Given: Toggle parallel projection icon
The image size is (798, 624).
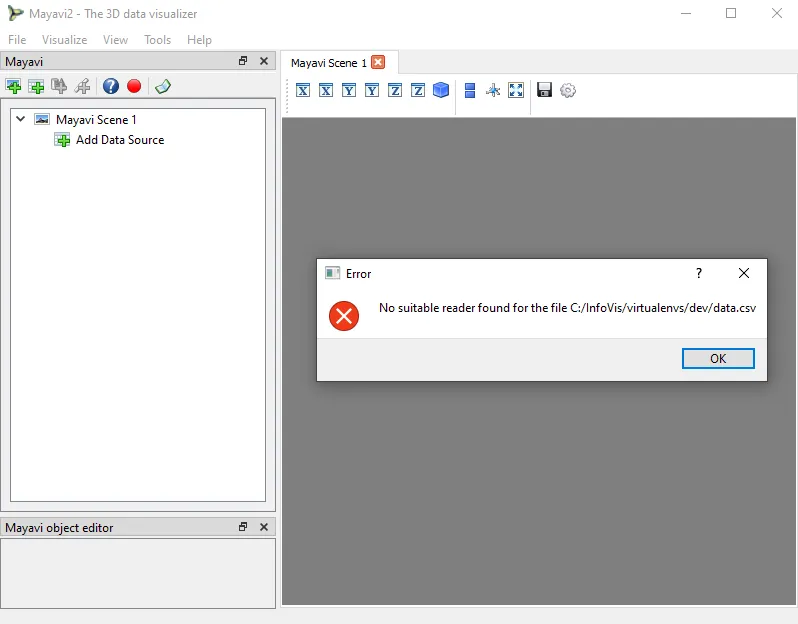Looking at the screenshot, I should (470, 90).
